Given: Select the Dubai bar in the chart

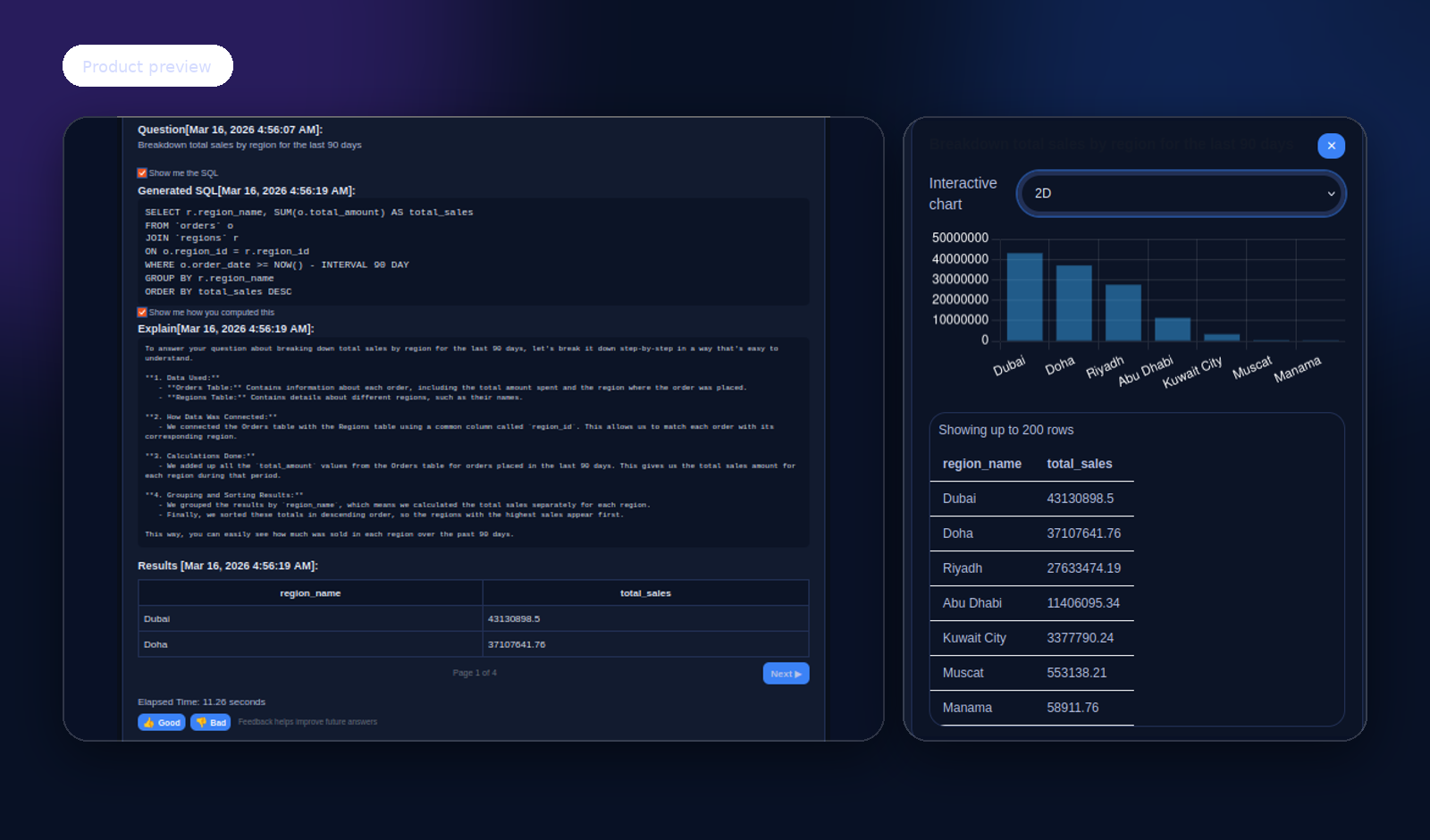Looking at the screenshot, I should [x=1024, y=297].
